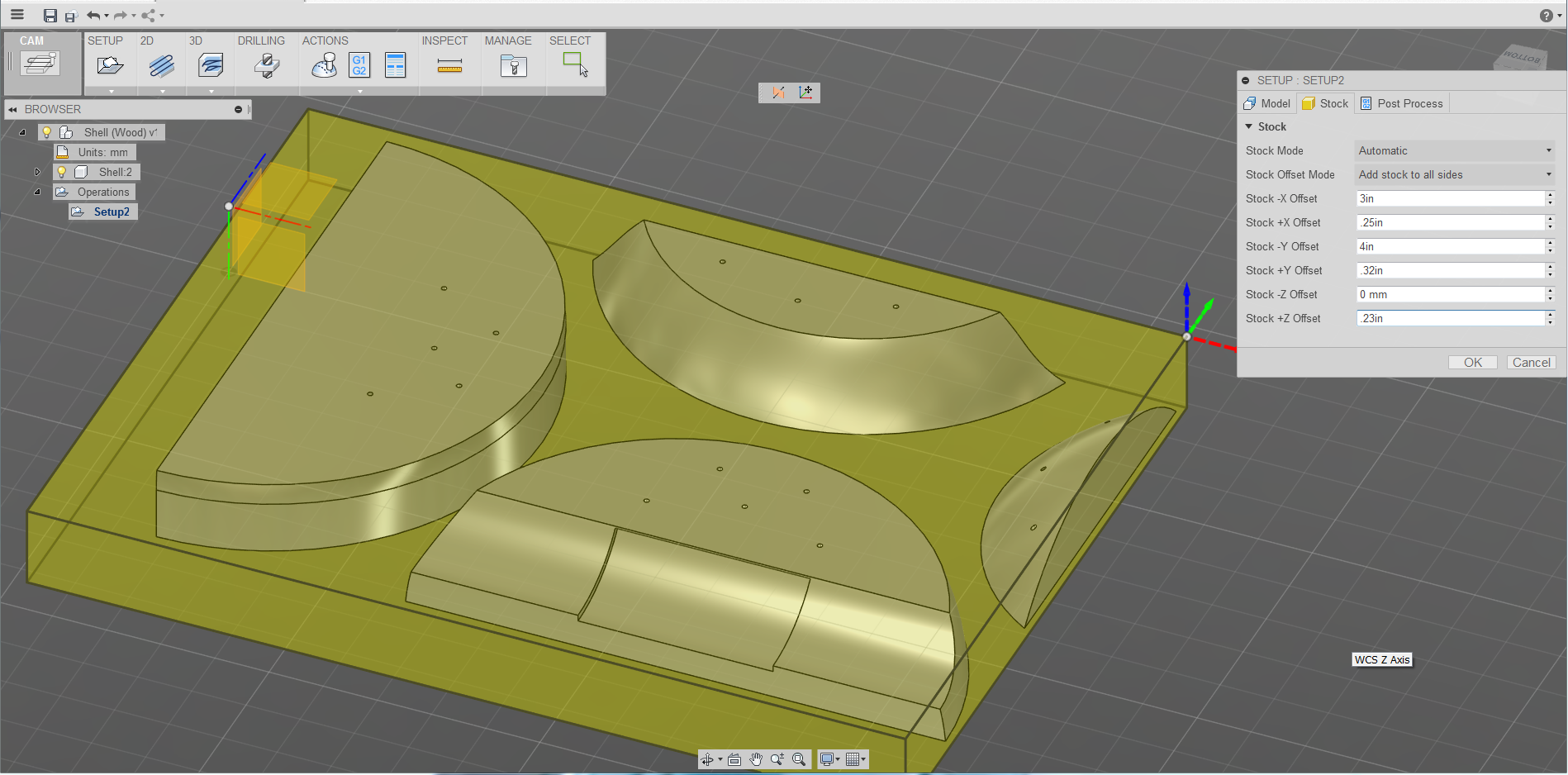
Task: Click the Select window-selection icon
Action: tap(575, 64)
